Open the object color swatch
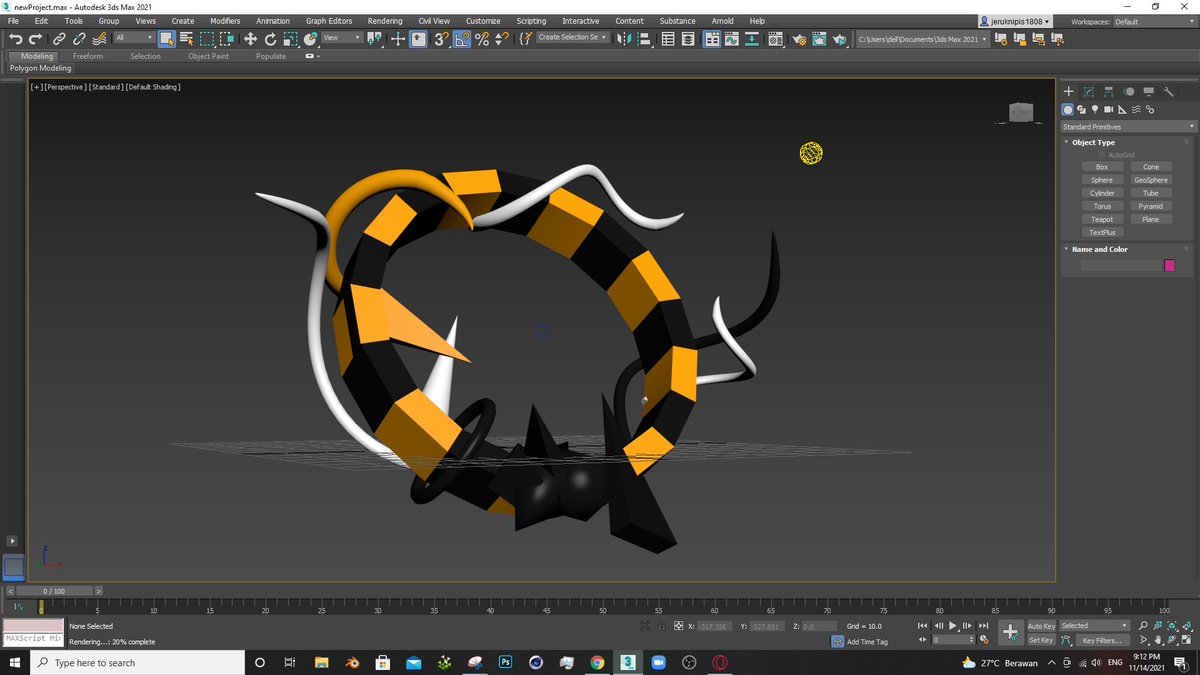Screen dimensions: 1200x675 (x=1168, y=264)
